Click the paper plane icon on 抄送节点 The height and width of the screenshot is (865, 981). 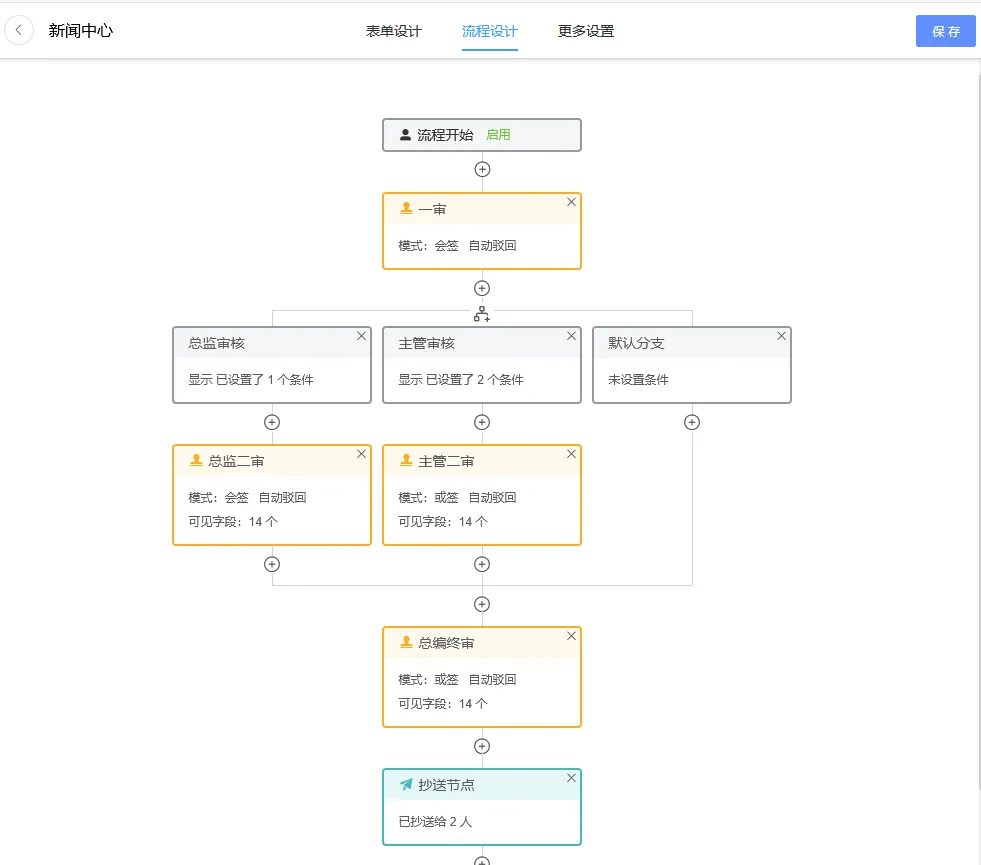click(404, 784)
